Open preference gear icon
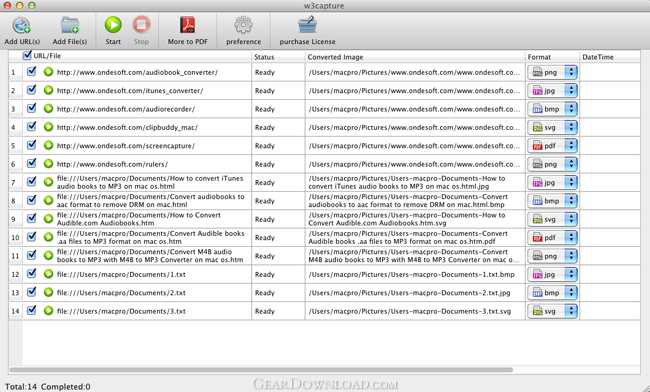This screenshot has height=392, width=650. (x=243, y=25)
